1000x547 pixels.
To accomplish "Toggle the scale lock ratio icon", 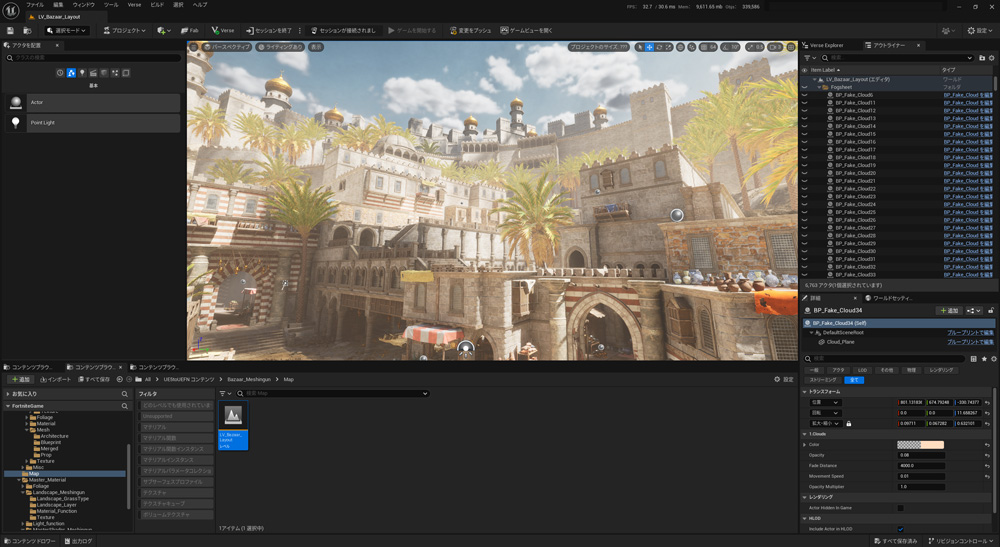I will pyautogui.click(x=849, y=423).
